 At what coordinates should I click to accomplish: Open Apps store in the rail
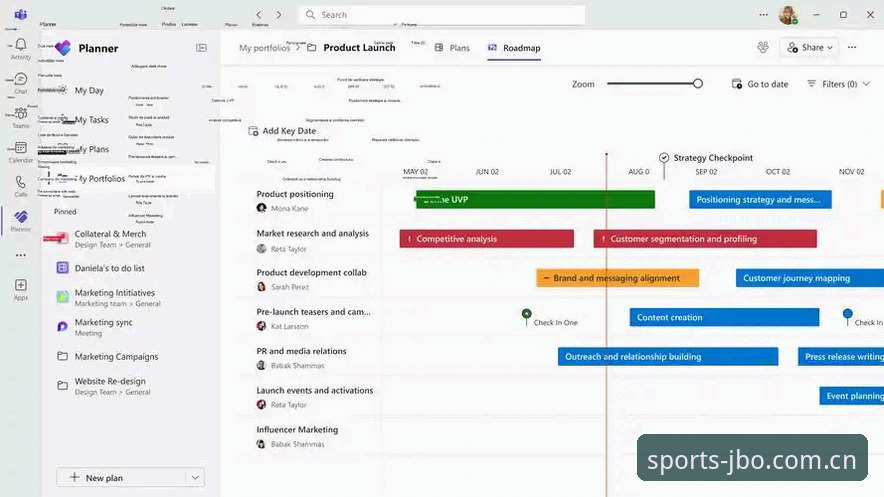click(21, 289)
